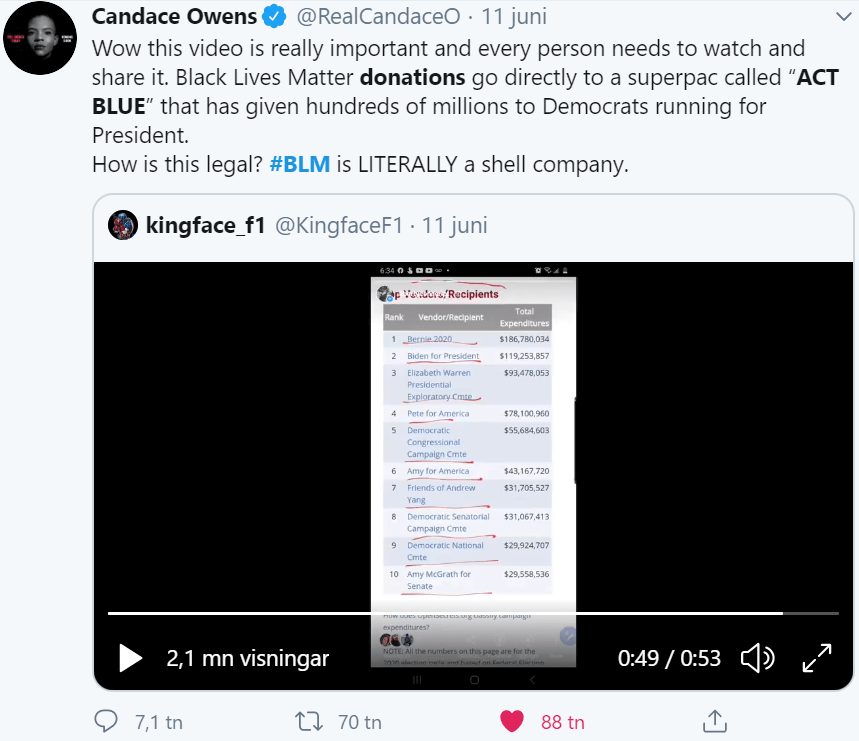Click the reply speech bubble icon
Viewport: 859px width, 741px height.
pos(106,721)
